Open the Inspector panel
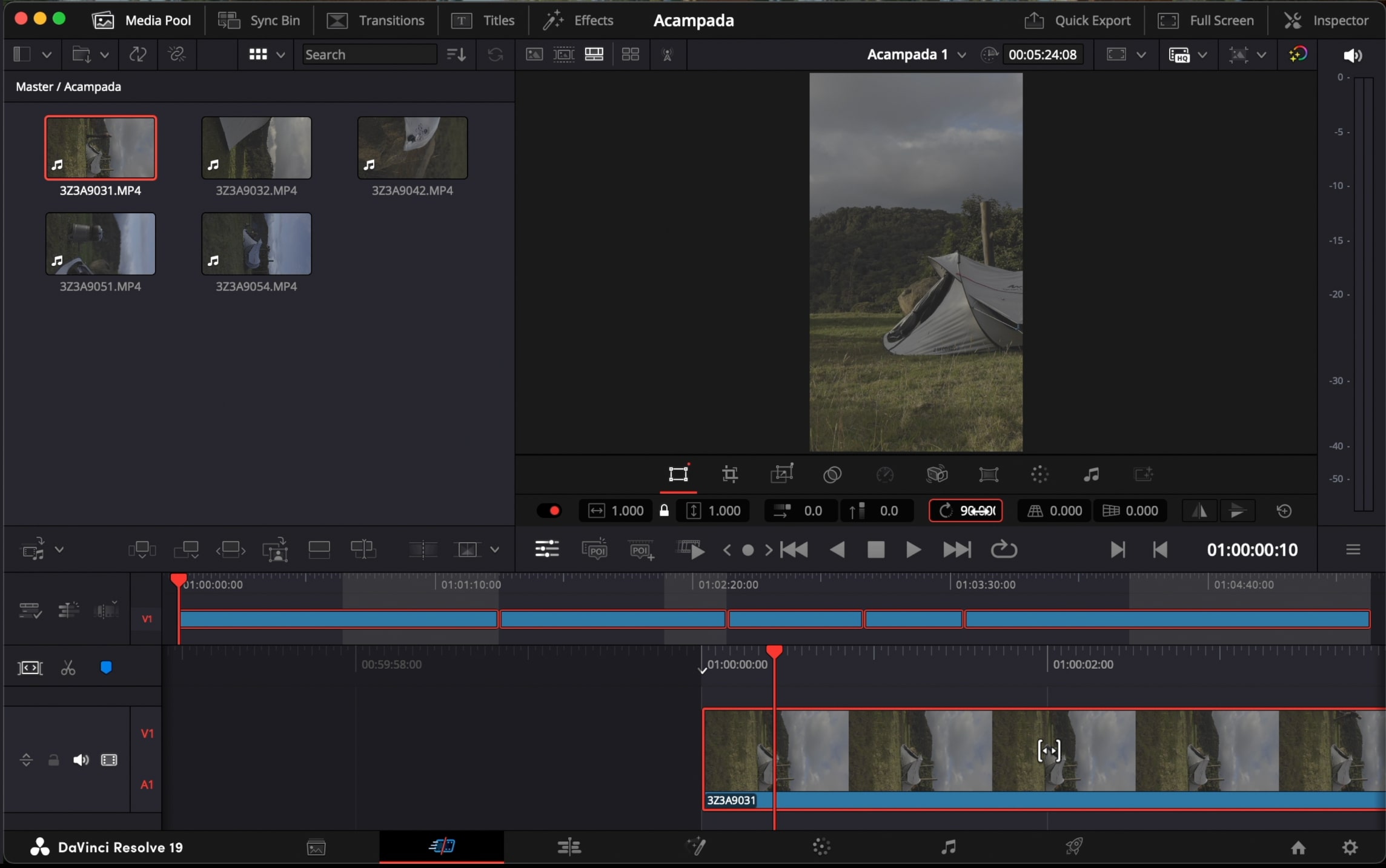The image size is (1386, 868). (1326, 20)
